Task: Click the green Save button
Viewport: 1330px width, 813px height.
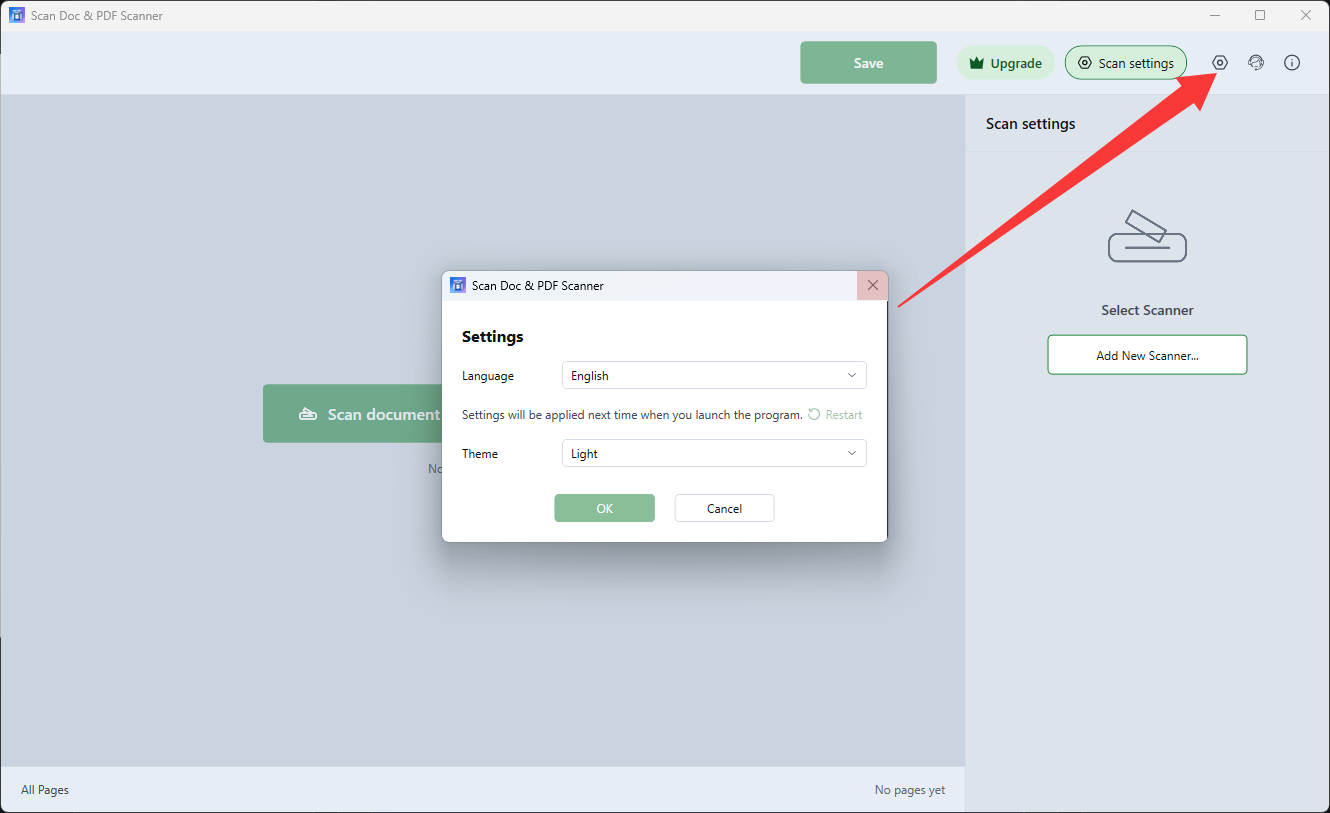Action: [868, 63]
